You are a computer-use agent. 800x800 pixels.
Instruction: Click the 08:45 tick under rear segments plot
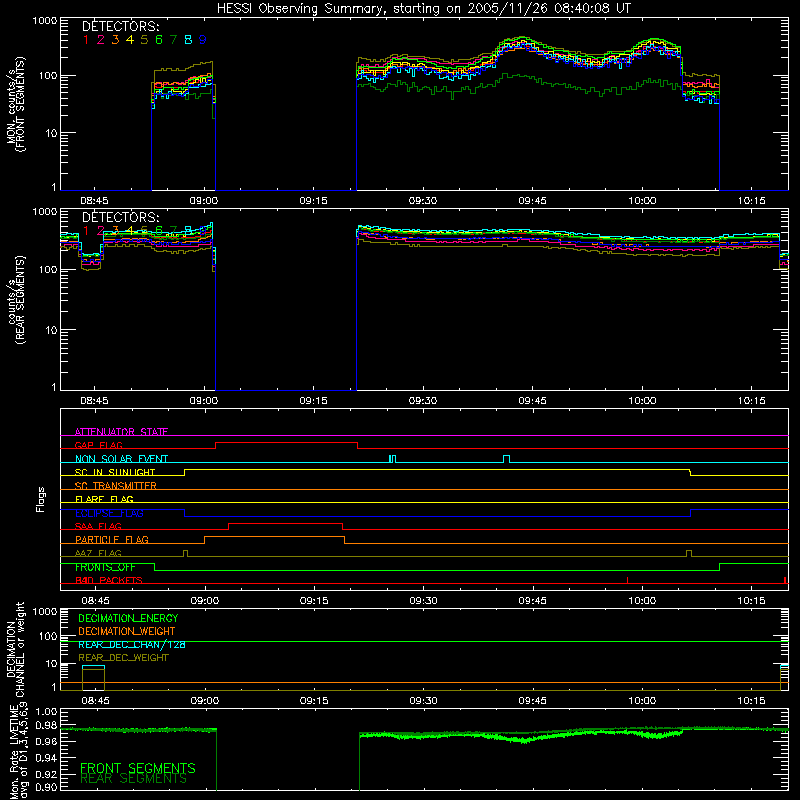(x=94, y=401)
